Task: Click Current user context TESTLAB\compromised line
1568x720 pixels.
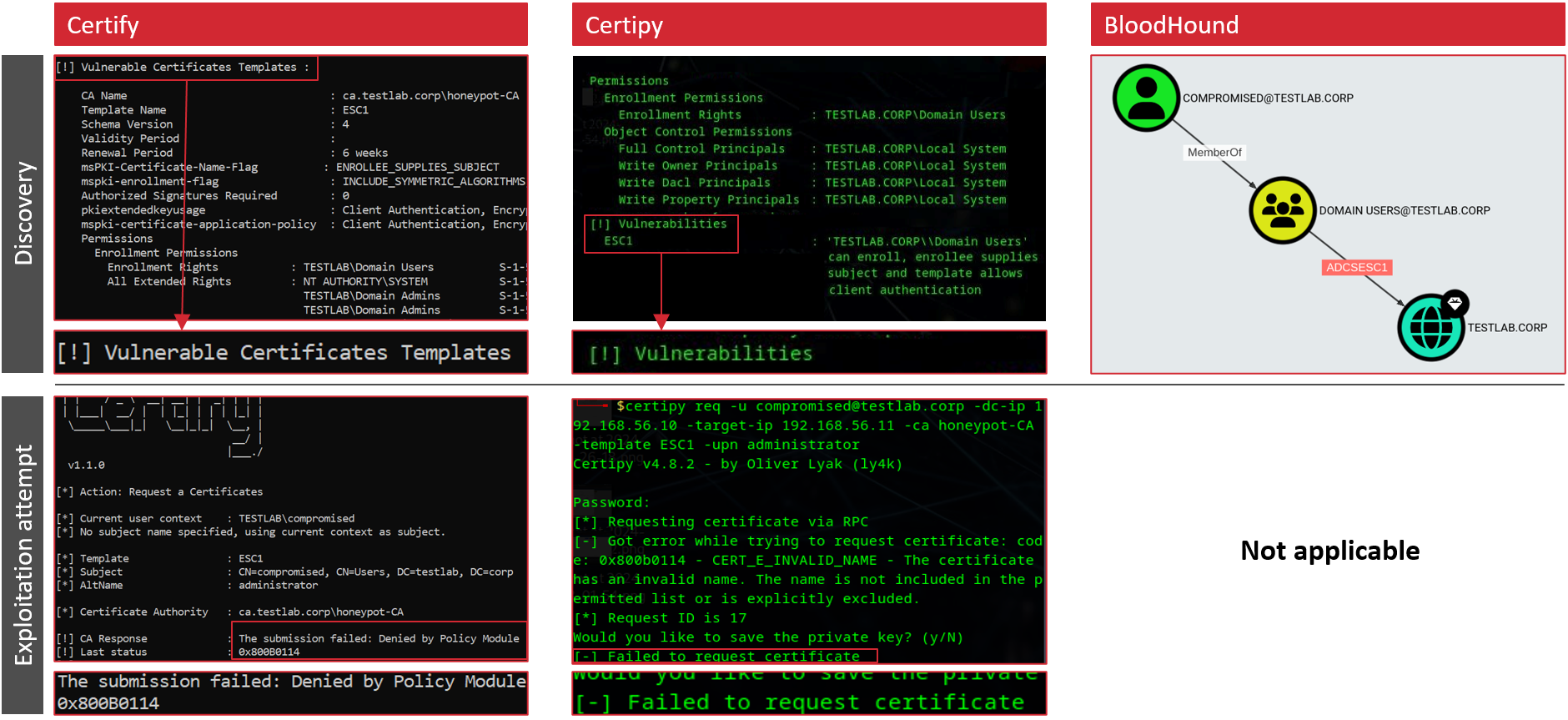Action: [205, 519]
